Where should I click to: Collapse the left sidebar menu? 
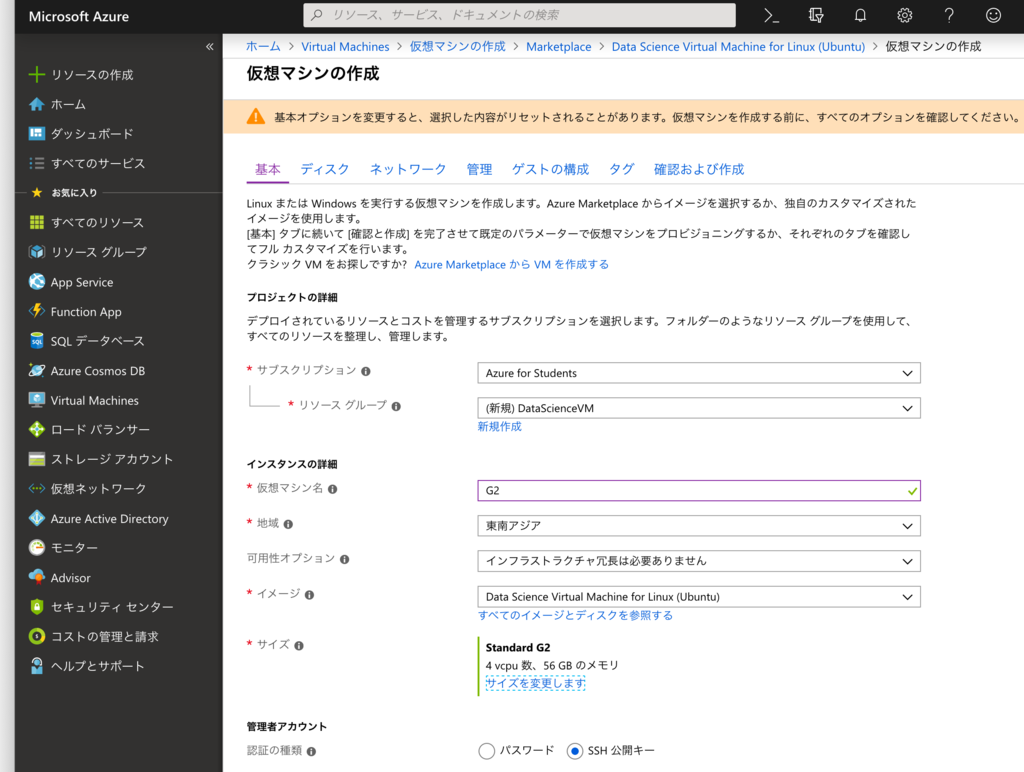click(x=210, y=46)
